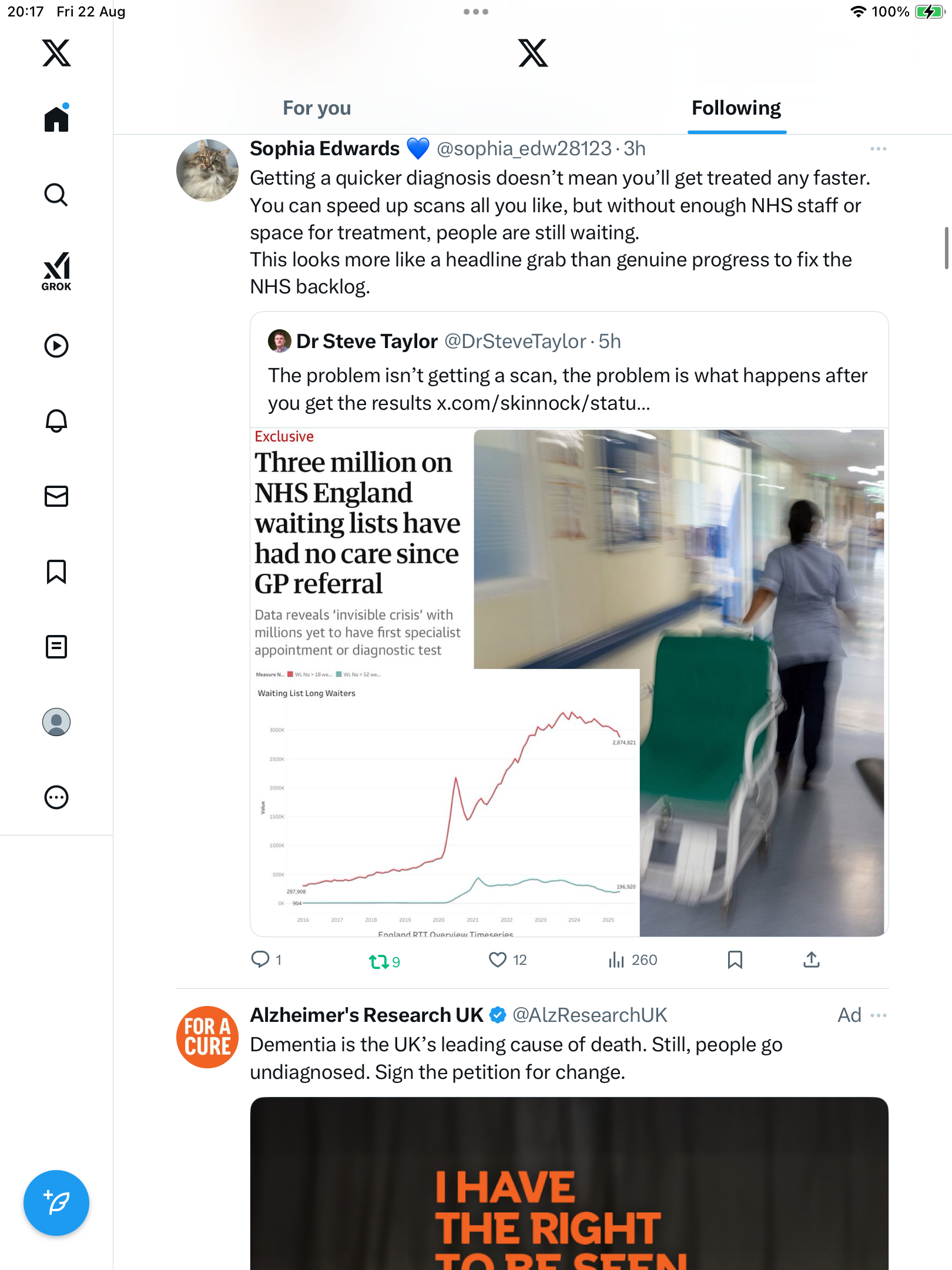Open the Search page
The image size is (952, 1270).
pos(56,195)
